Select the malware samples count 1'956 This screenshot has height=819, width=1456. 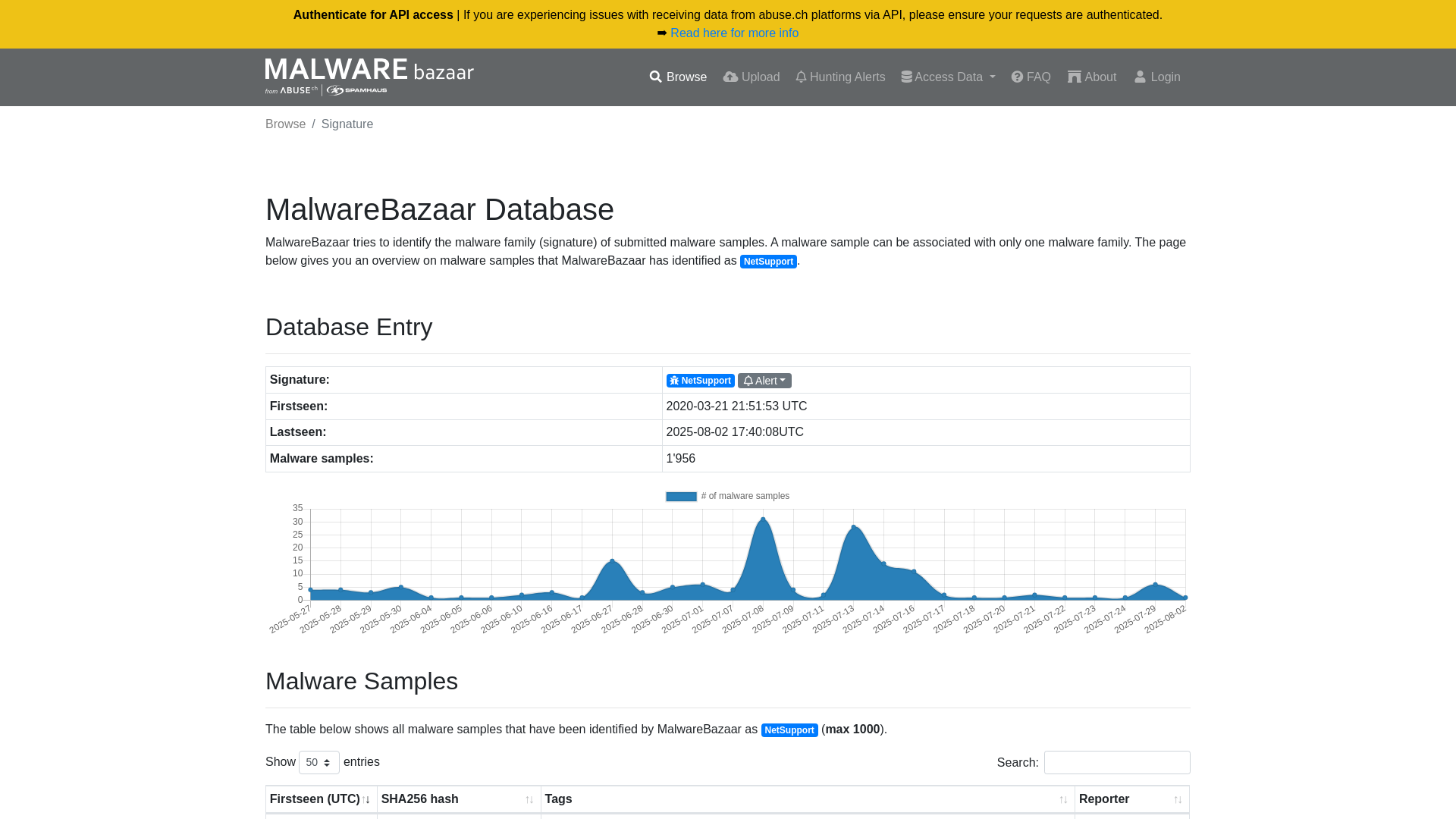click(x=680, y=459)
